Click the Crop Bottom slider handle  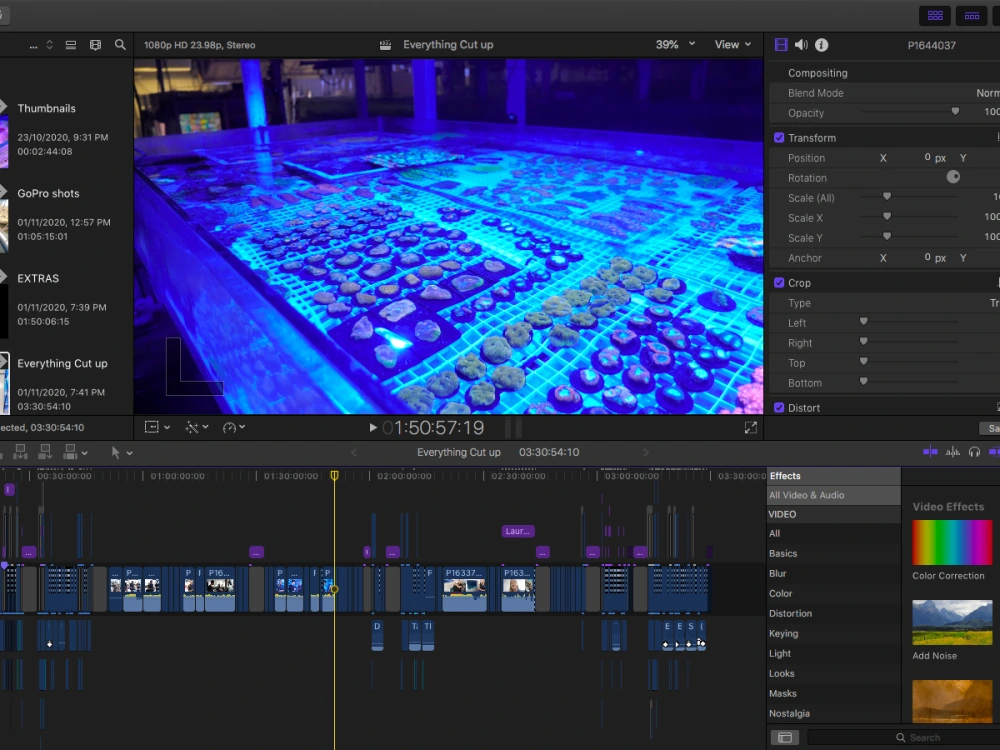(864, 381)
